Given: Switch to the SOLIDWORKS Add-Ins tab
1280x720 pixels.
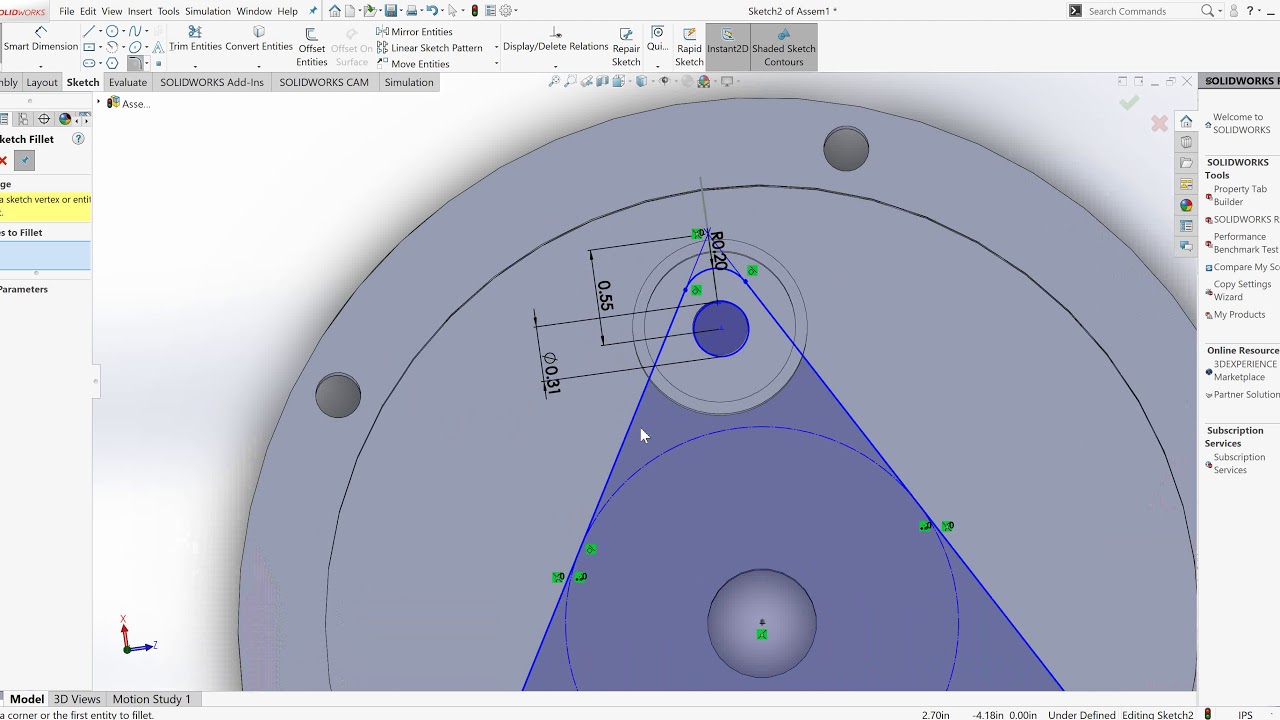Looking at the screenshot, I should point(212,82).
